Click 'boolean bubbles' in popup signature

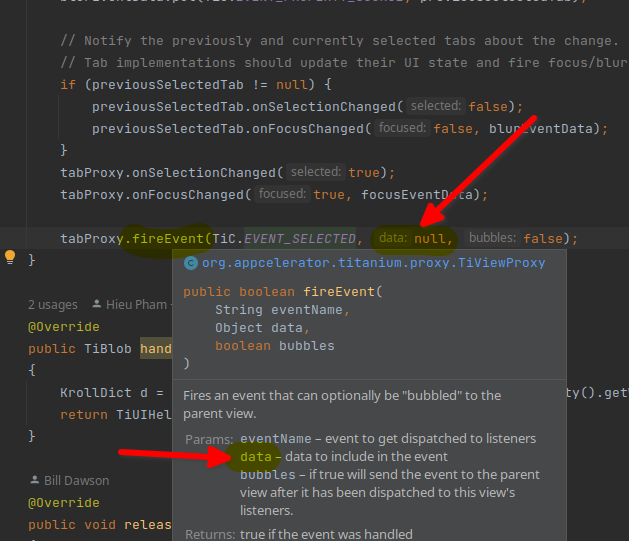coord(275,346)
